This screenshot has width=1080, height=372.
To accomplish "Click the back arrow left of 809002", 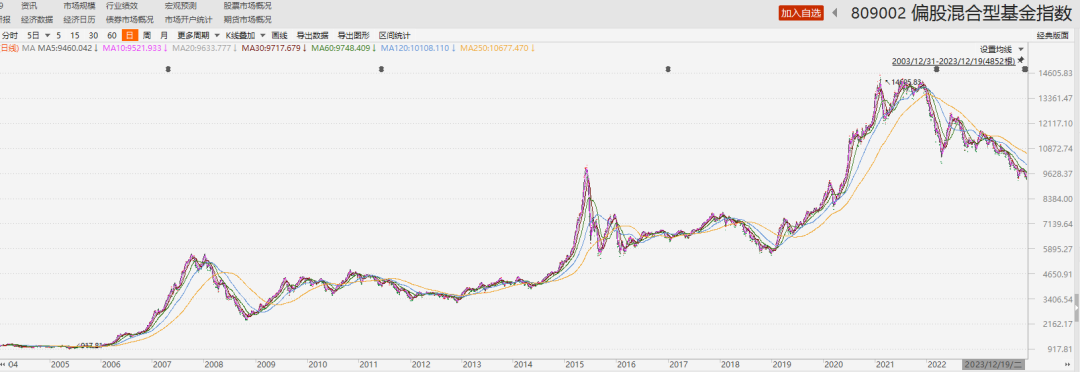I will 835,12.
